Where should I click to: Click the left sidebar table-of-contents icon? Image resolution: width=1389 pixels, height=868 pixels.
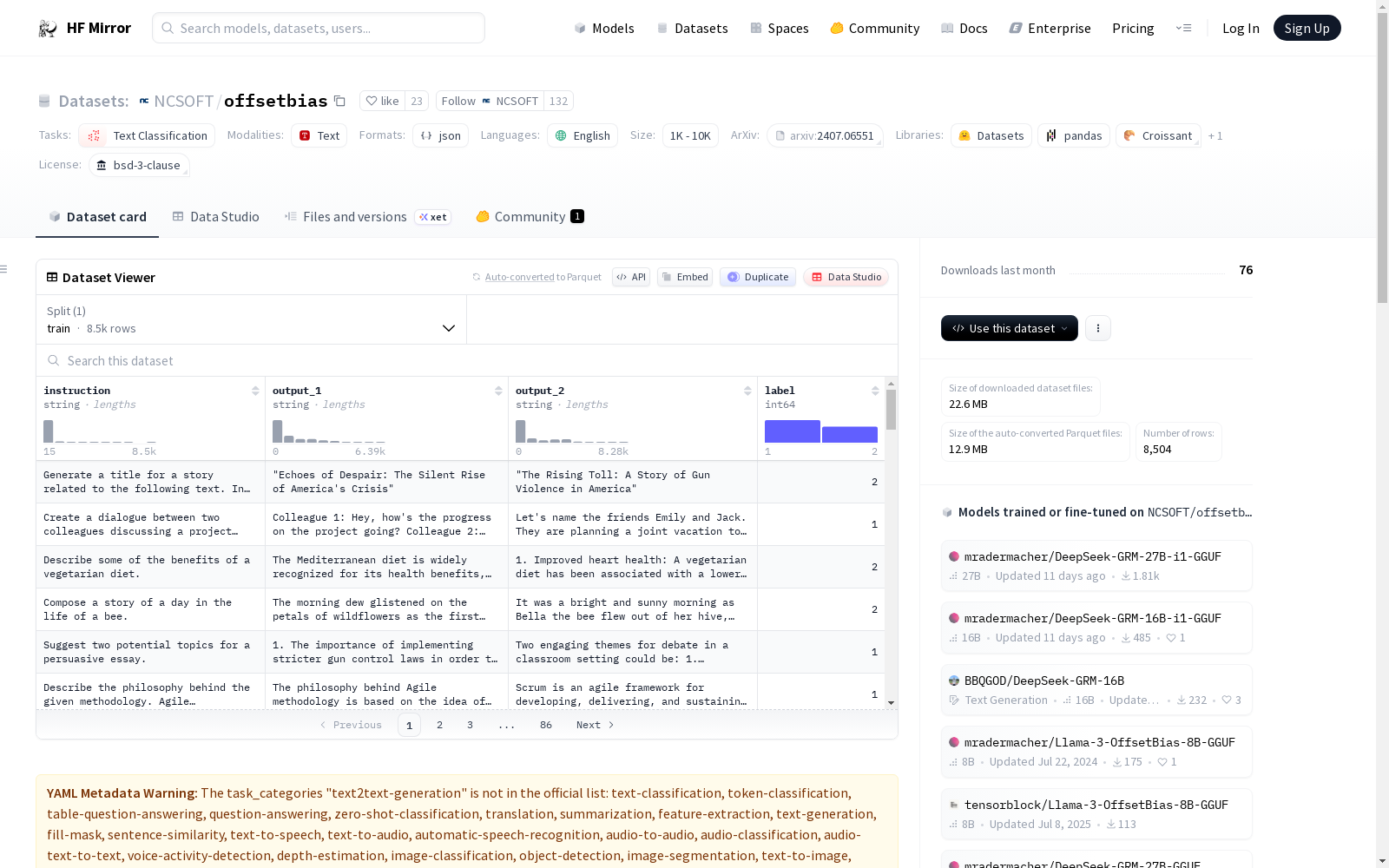pyautogui.click(x=4, y=269)
